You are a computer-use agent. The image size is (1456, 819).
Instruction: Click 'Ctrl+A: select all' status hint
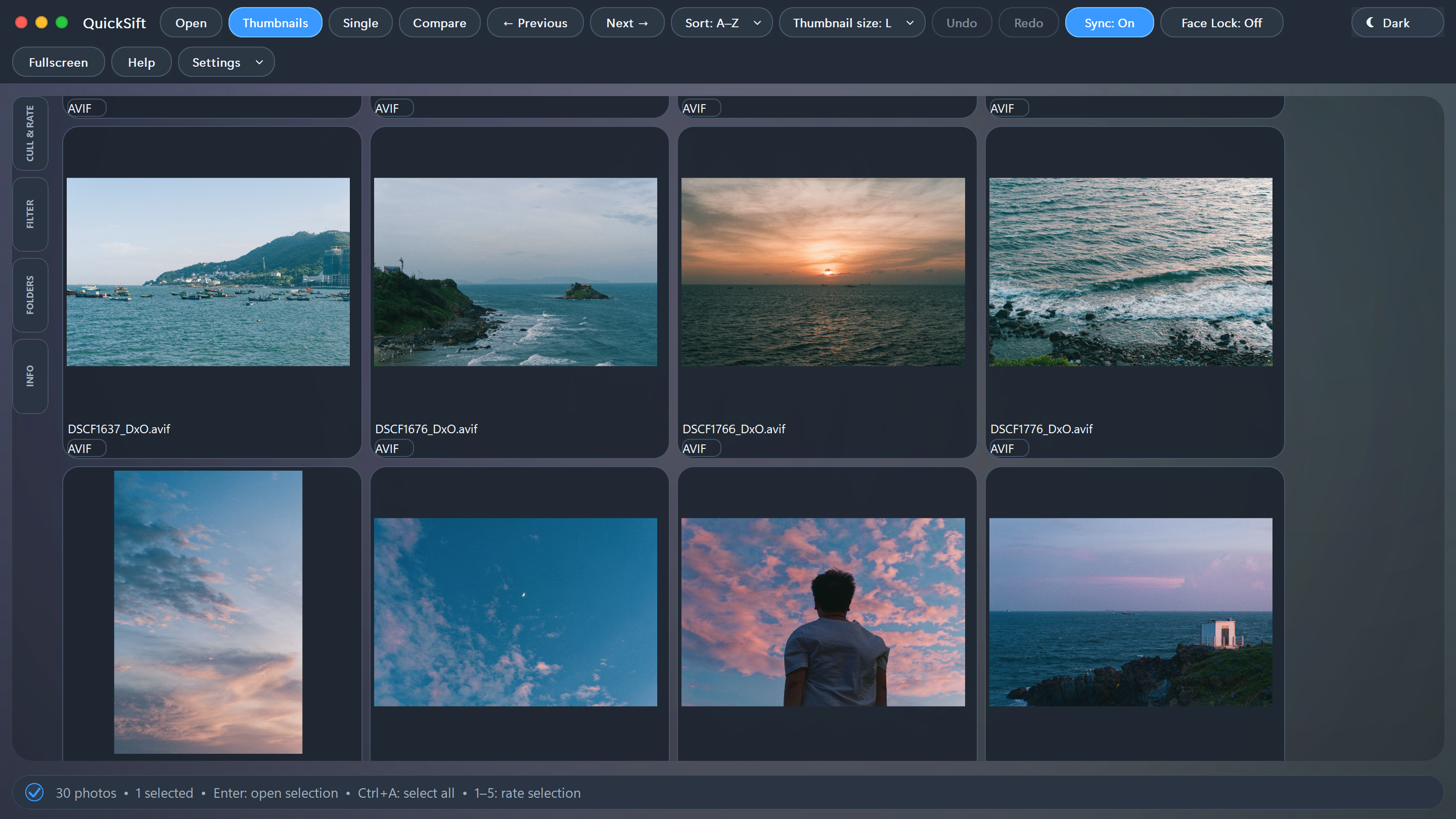[406, 793]
